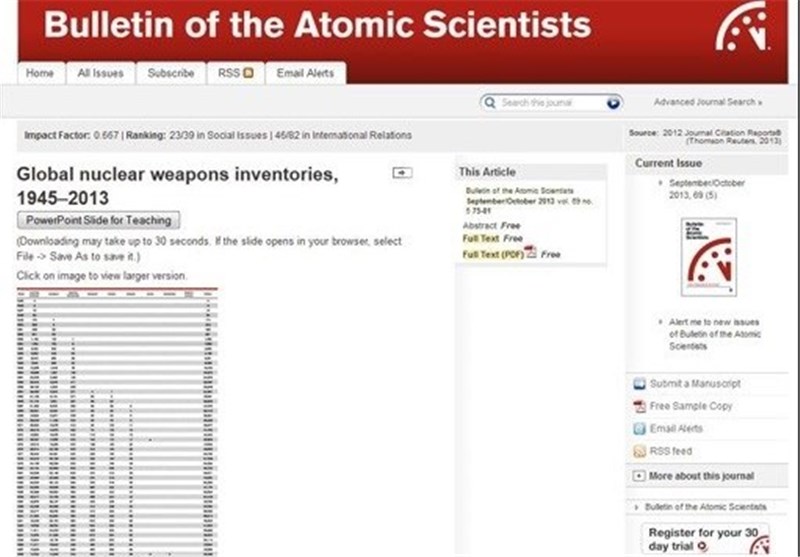Viewport: 800px width, 557px height.
Task: Click the Free Sample Copy PDF icon
Action: click(639, 406)
